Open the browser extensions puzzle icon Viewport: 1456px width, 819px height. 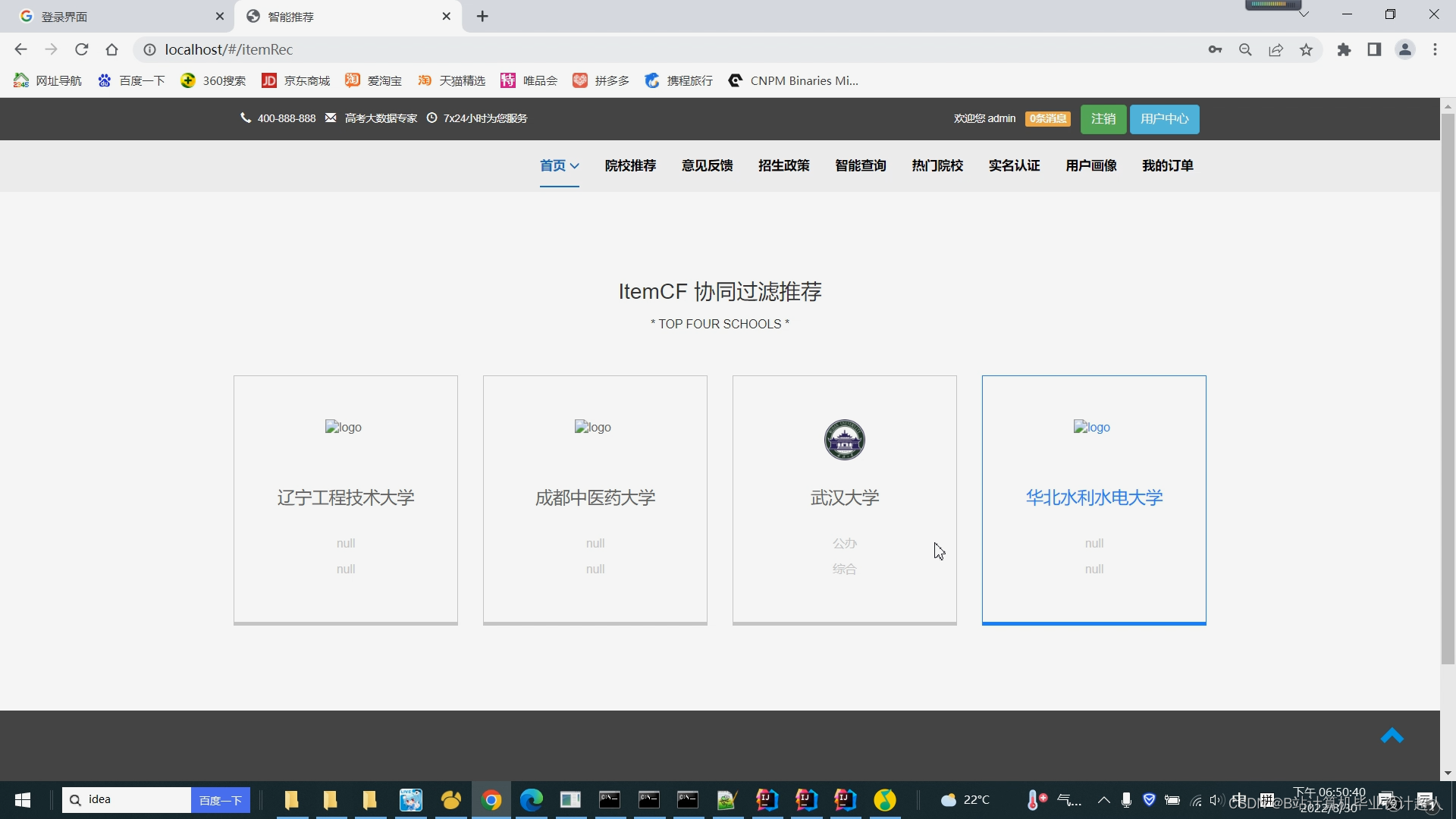pos(1344,49)
